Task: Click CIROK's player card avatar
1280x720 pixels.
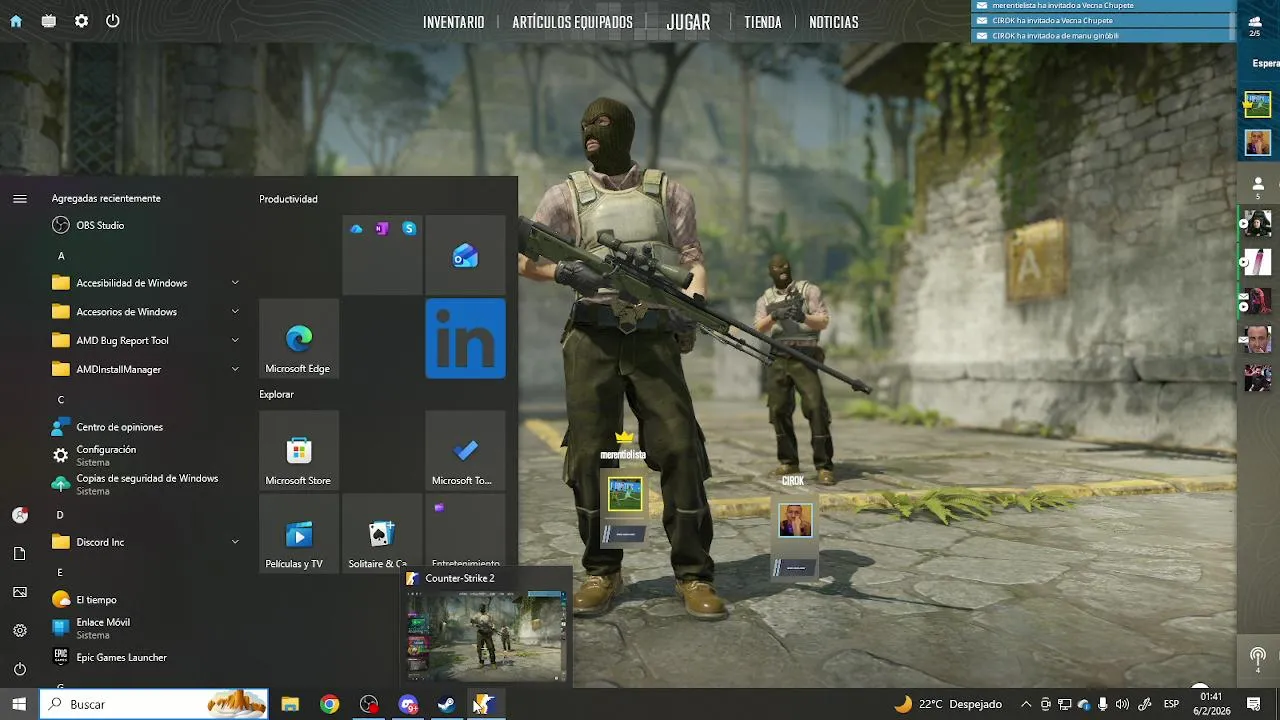Action: pos(795,520)
